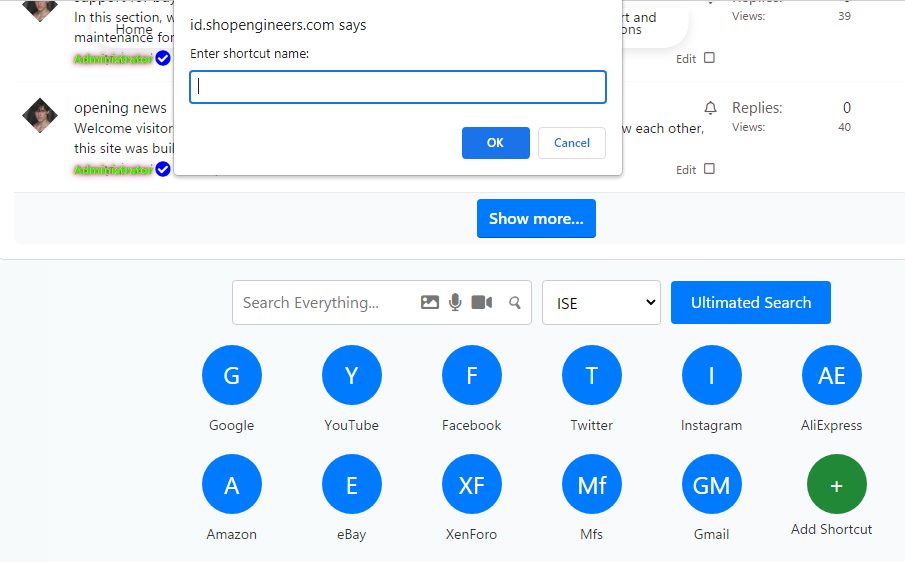
Task: Click the microphone voice search icon
Action: tap(455, 302)
